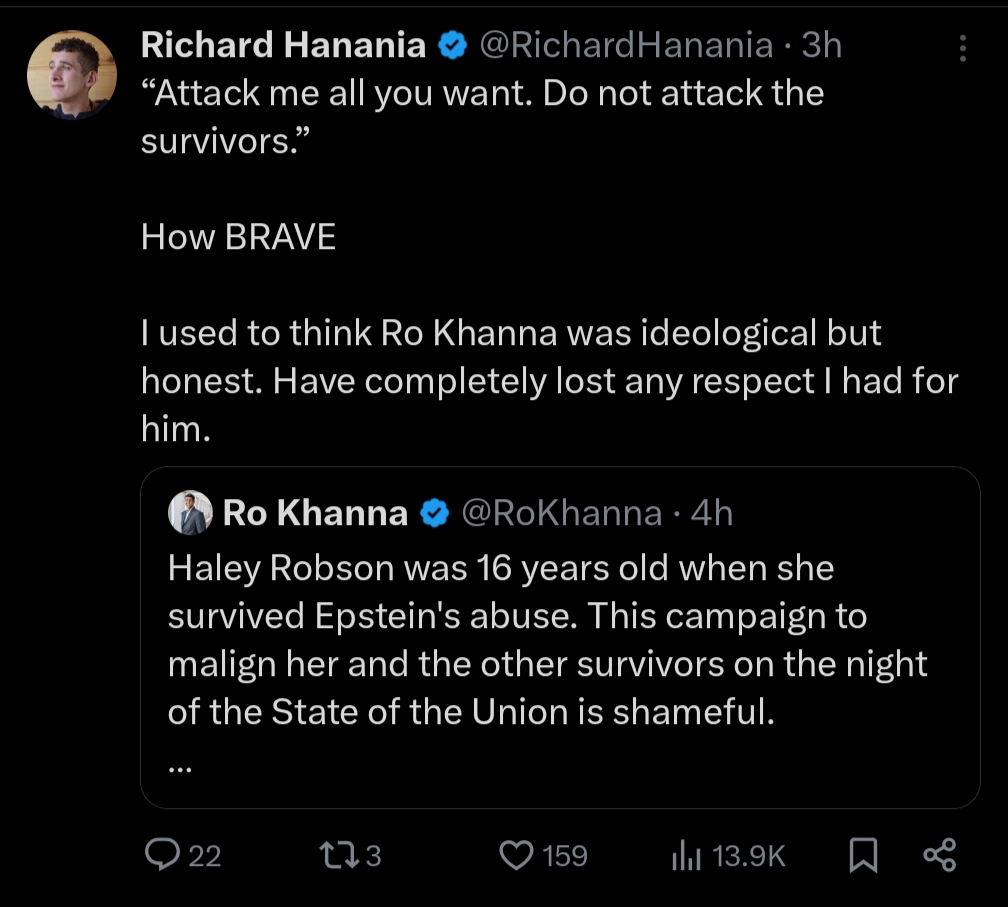Image resolution: width=1008 pixels, height=907 pixels.
Task: Click the reply speech bubble icon
Action: click(x=161, y=855)
